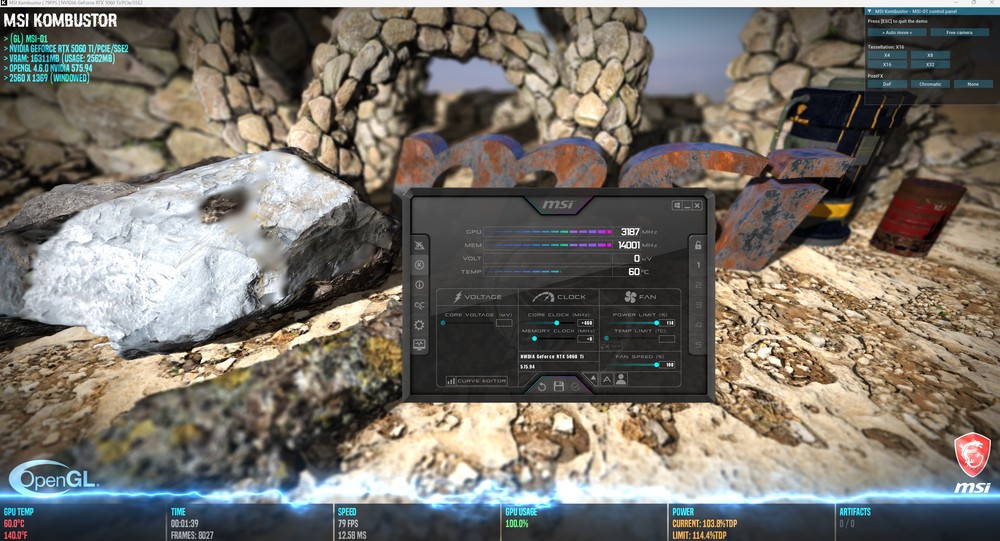Screen dimensions: 1000x541
Task: Click the Fan Speed value field 100
Action: click(667, 365)
